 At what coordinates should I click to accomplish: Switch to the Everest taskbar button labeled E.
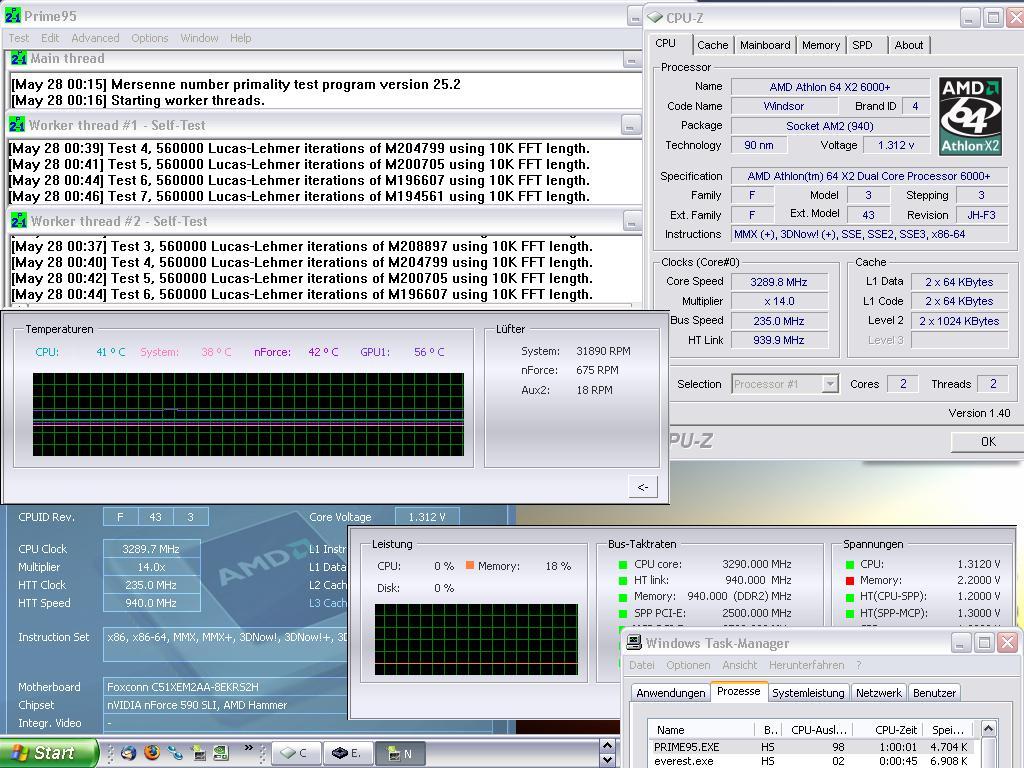pos(348,754)
